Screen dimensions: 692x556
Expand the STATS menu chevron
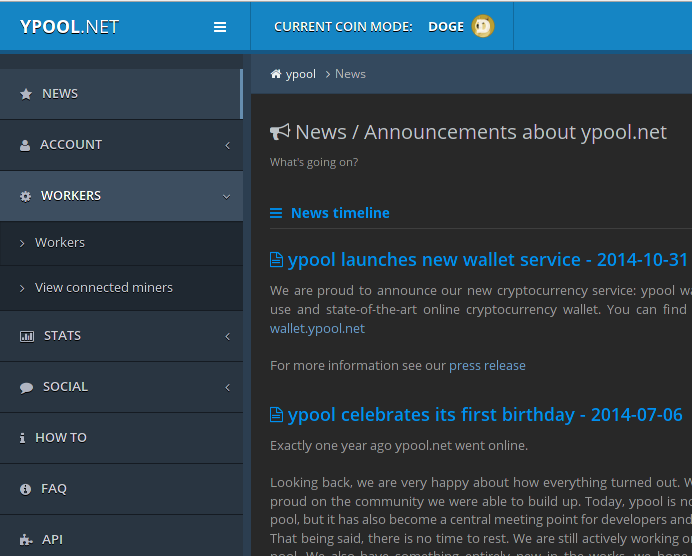pos(228,337)
